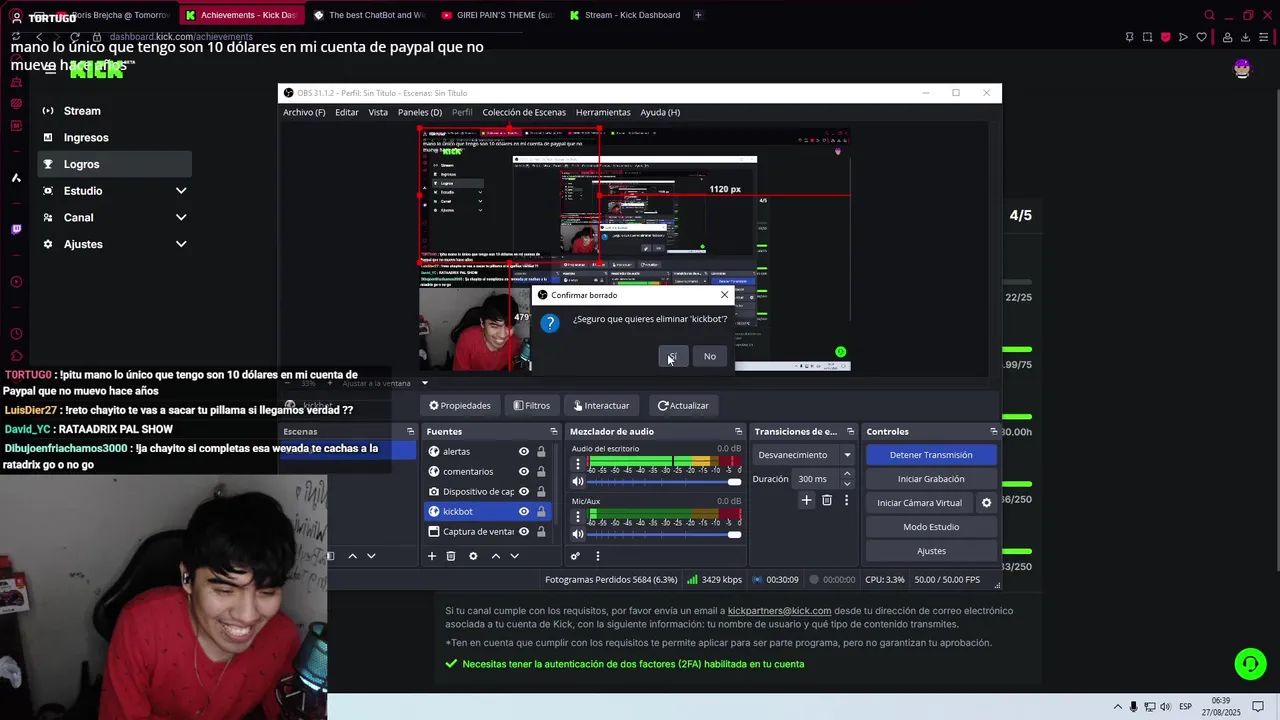Open Filtros for selected source
1280x720 pixels.
coord(532,405)
